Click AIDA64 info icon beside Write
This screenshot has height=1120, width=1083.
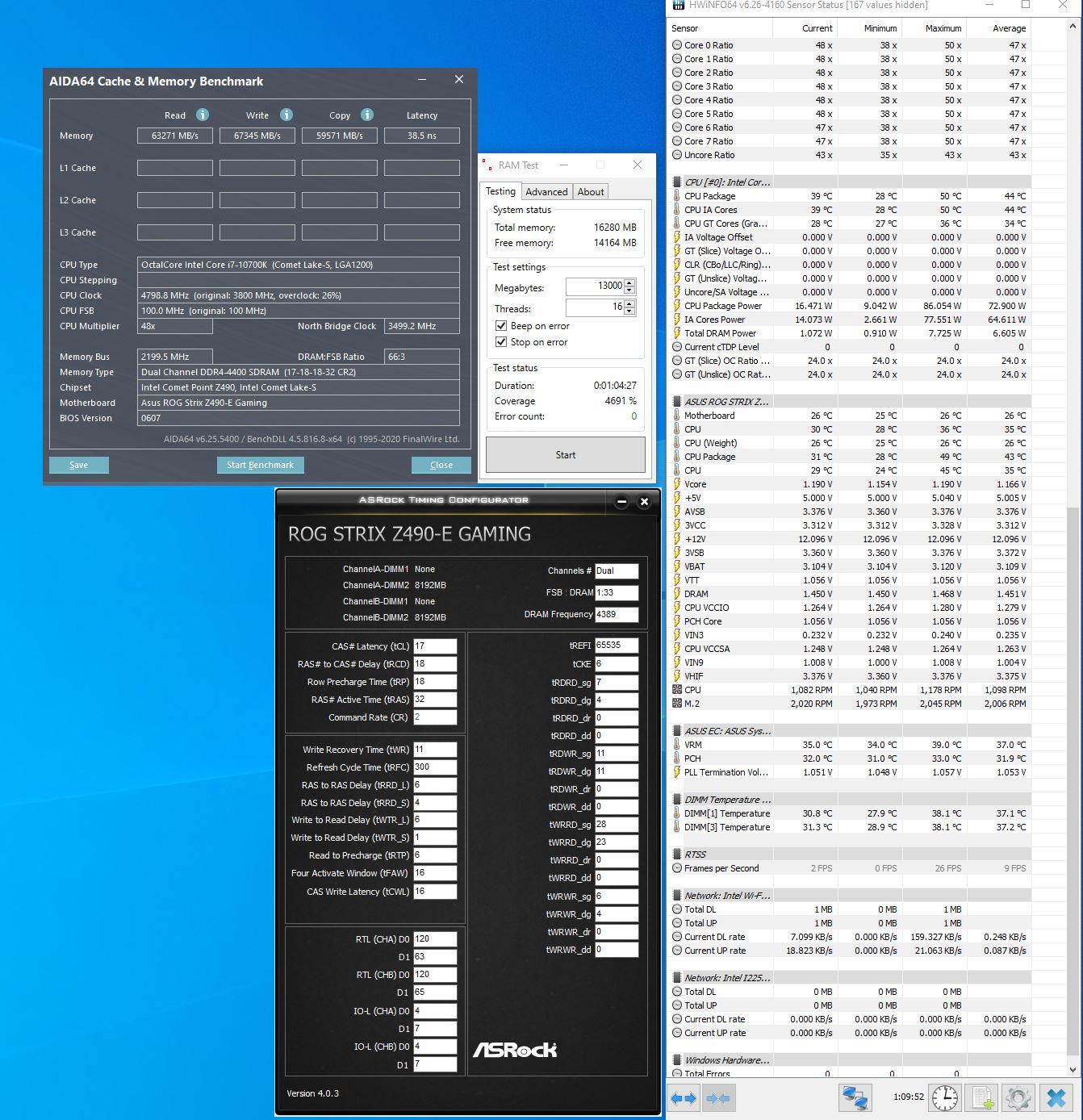coord(286,115)
